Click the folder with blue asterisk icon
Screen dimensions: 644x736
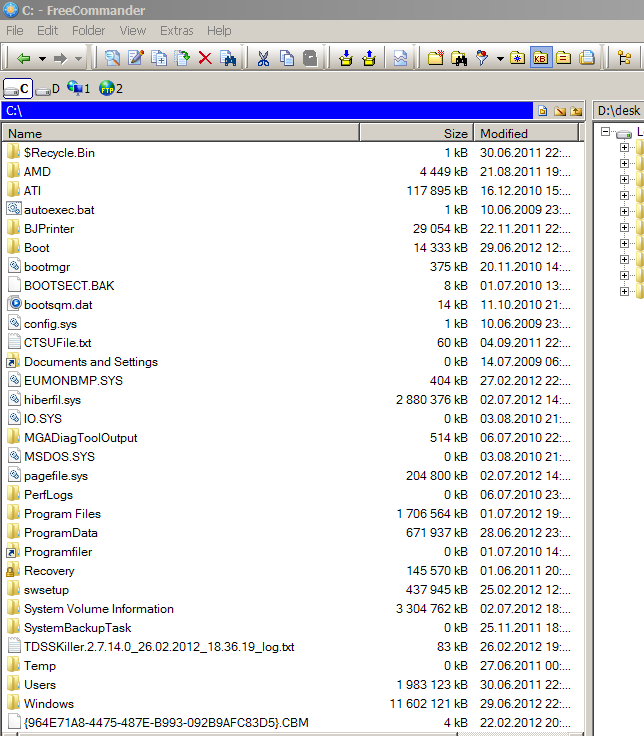tap(517, 58)
